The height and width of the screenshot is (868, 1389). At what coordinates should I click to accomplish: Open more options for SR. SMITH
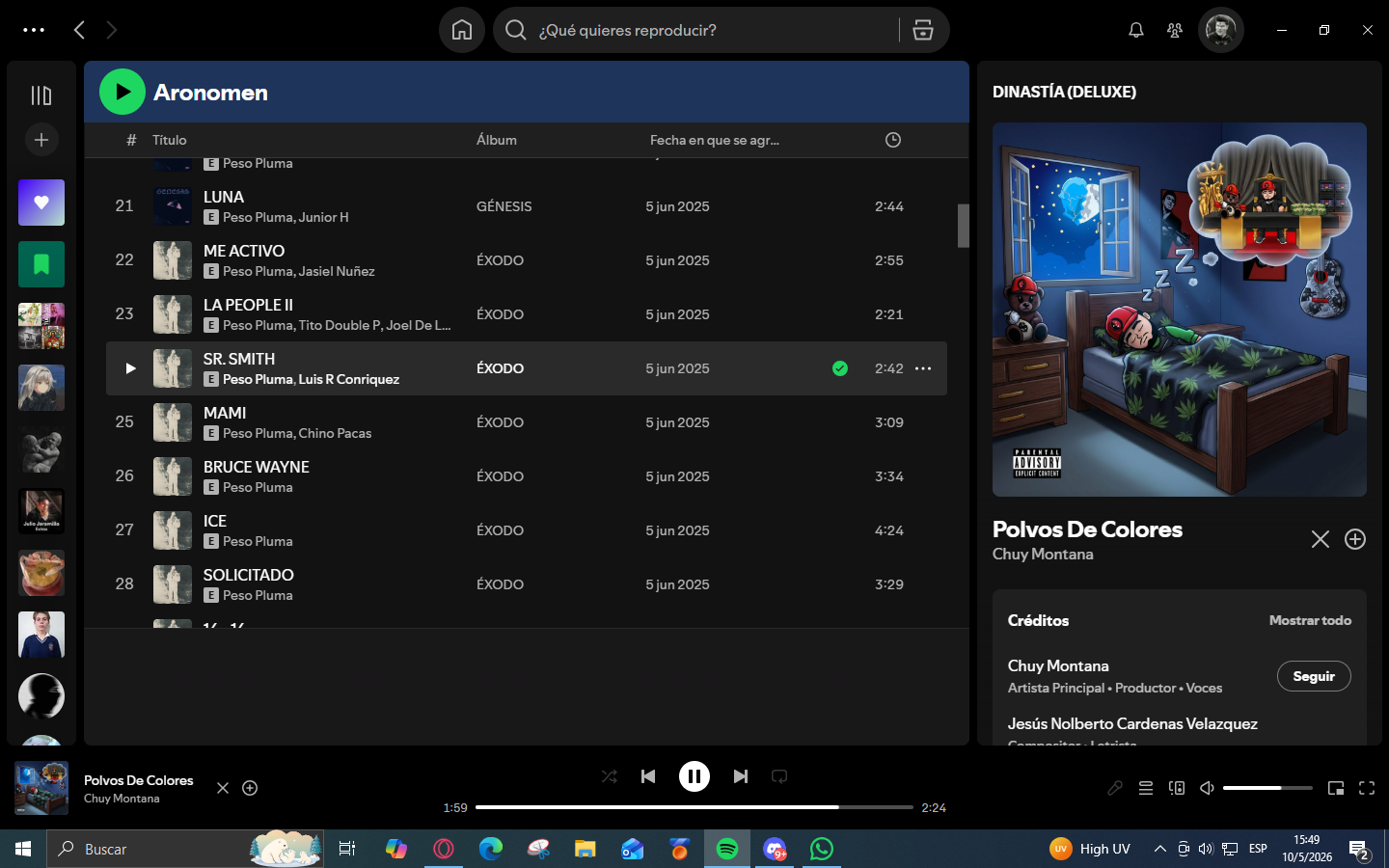(923, 368)
